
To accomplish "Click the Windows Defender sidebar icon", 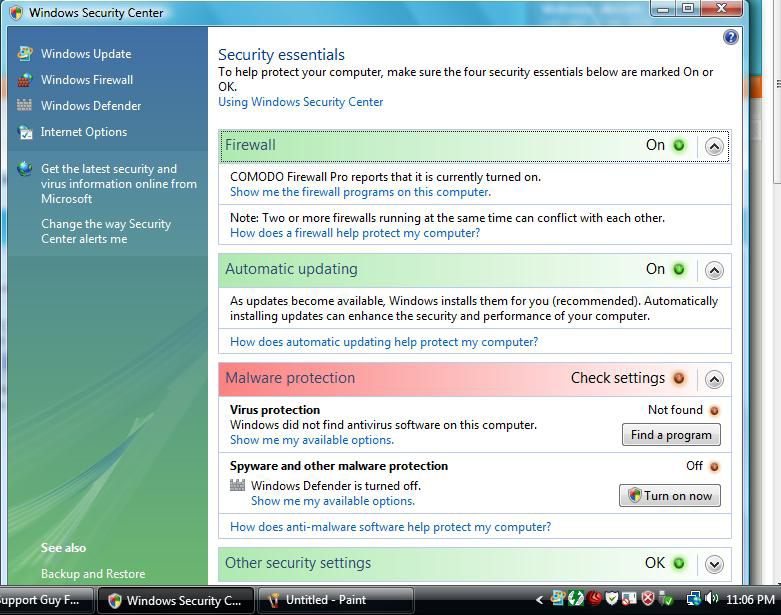I will tap(24, 105).
